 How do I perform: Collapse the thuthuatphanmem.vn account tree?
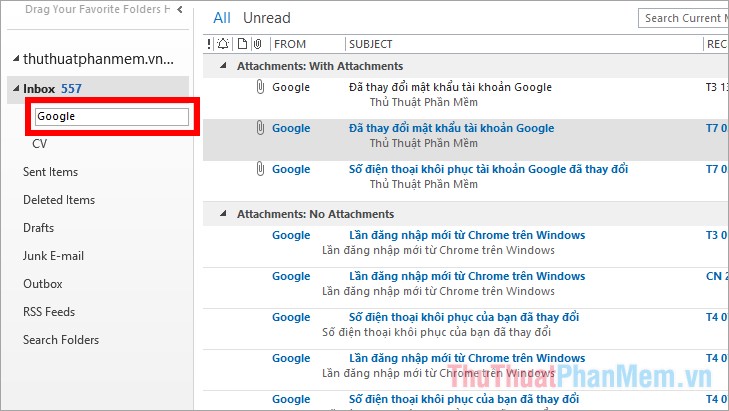(16, 59)
